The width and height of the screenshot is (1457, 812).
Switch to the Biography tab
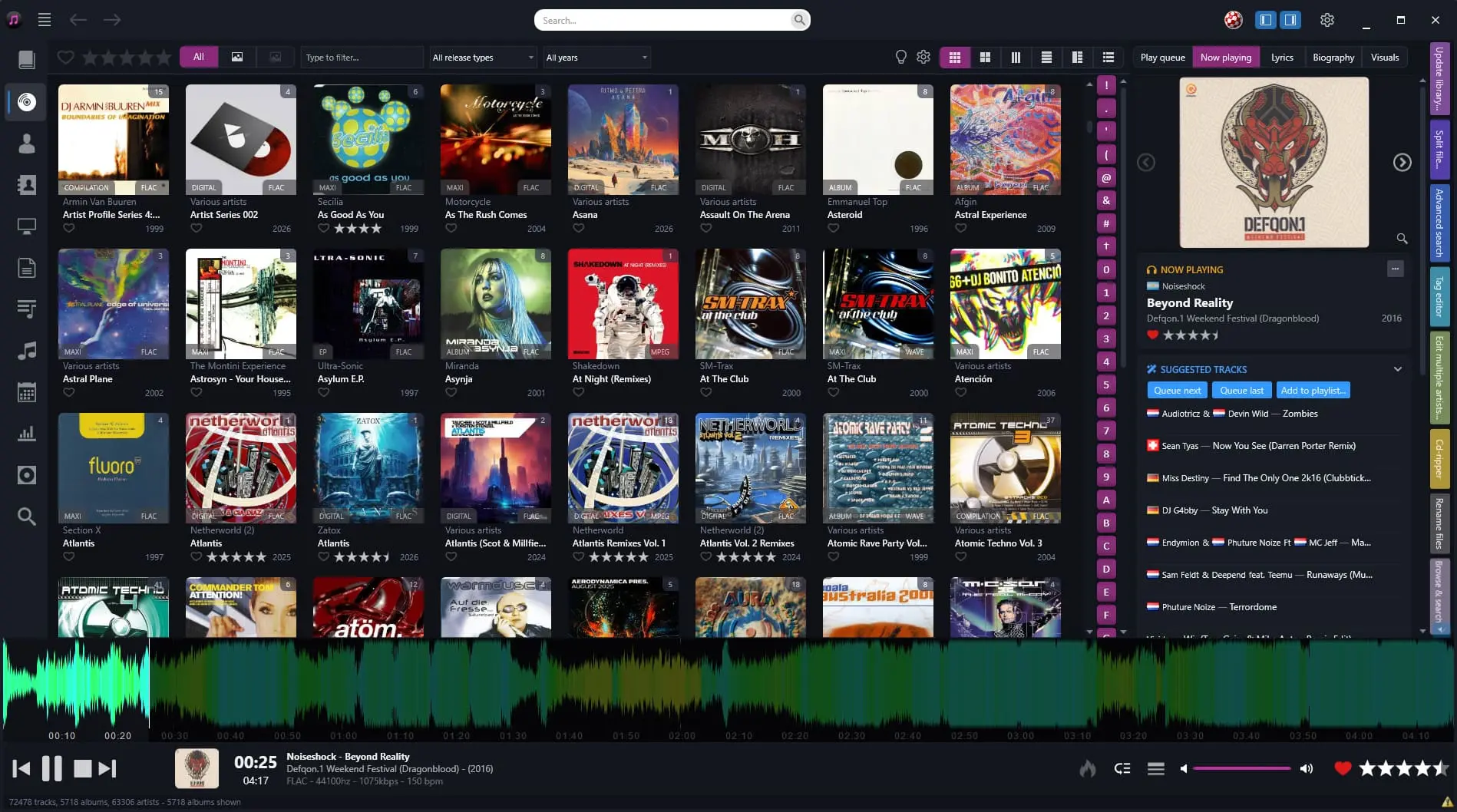[1333, 58]
